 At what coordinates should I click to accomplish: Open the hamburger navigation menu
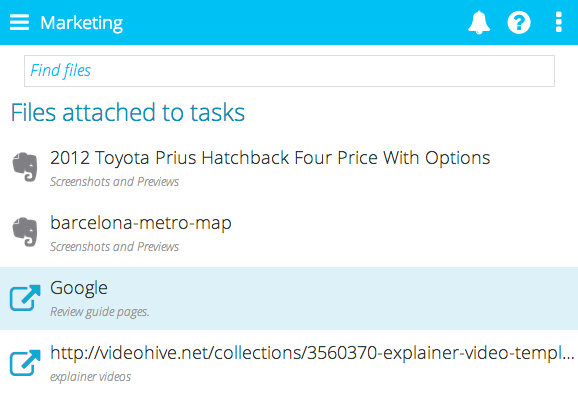19,22
